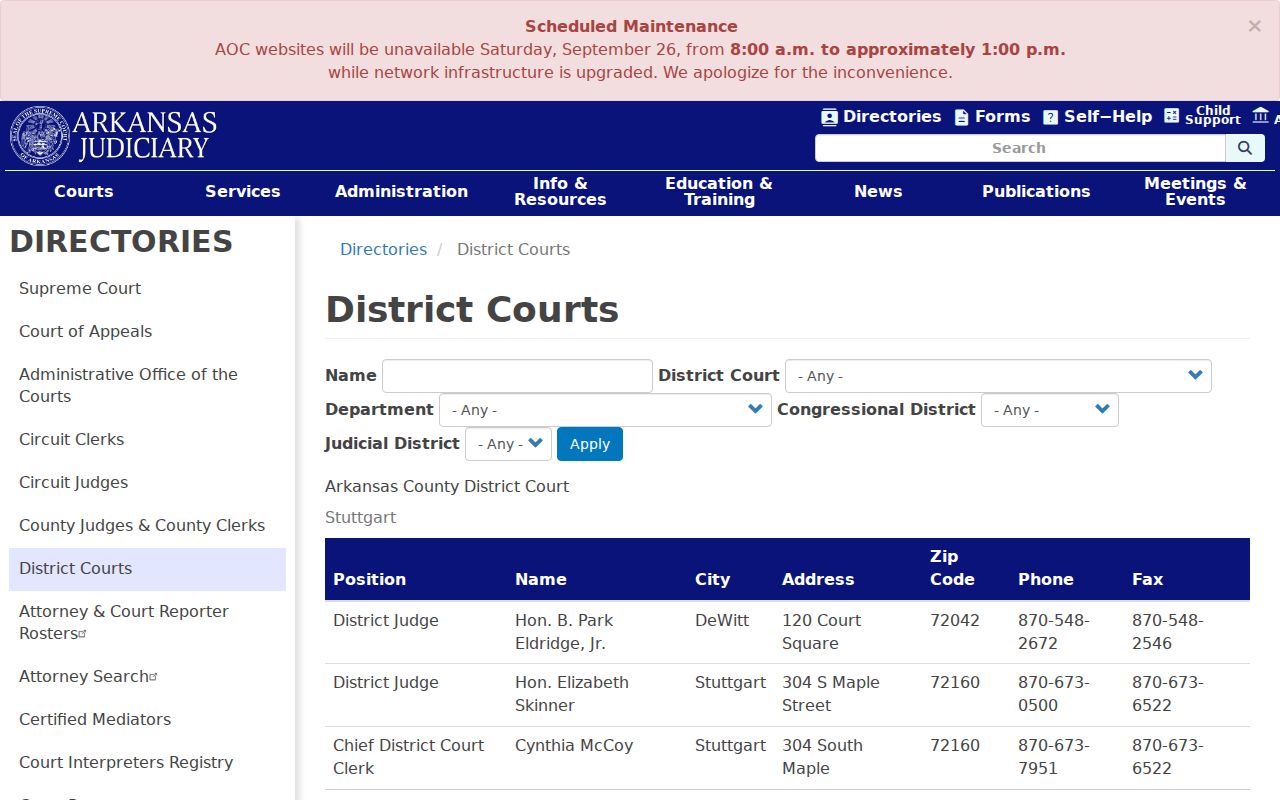Focus the Name filter text field

click(x=517, y=376)
